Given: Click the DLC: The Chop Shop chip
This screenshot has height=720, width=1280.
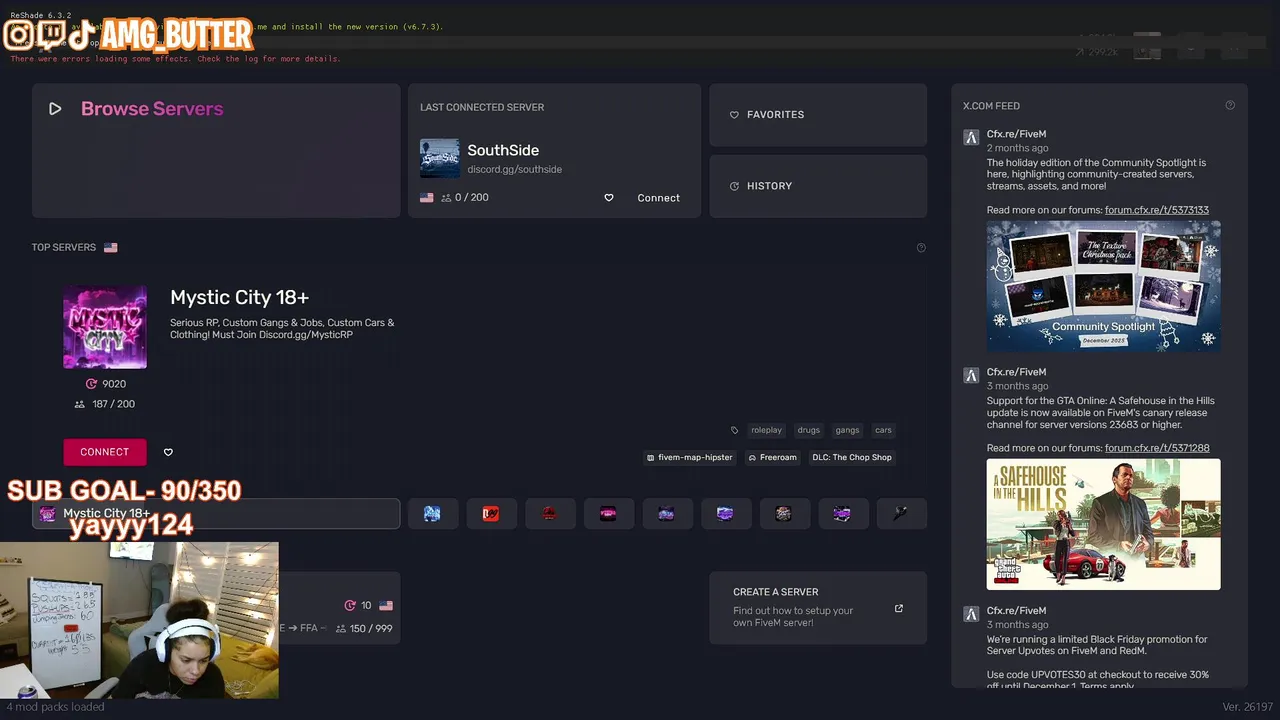Looking at the screenshot, I should 852,457.
